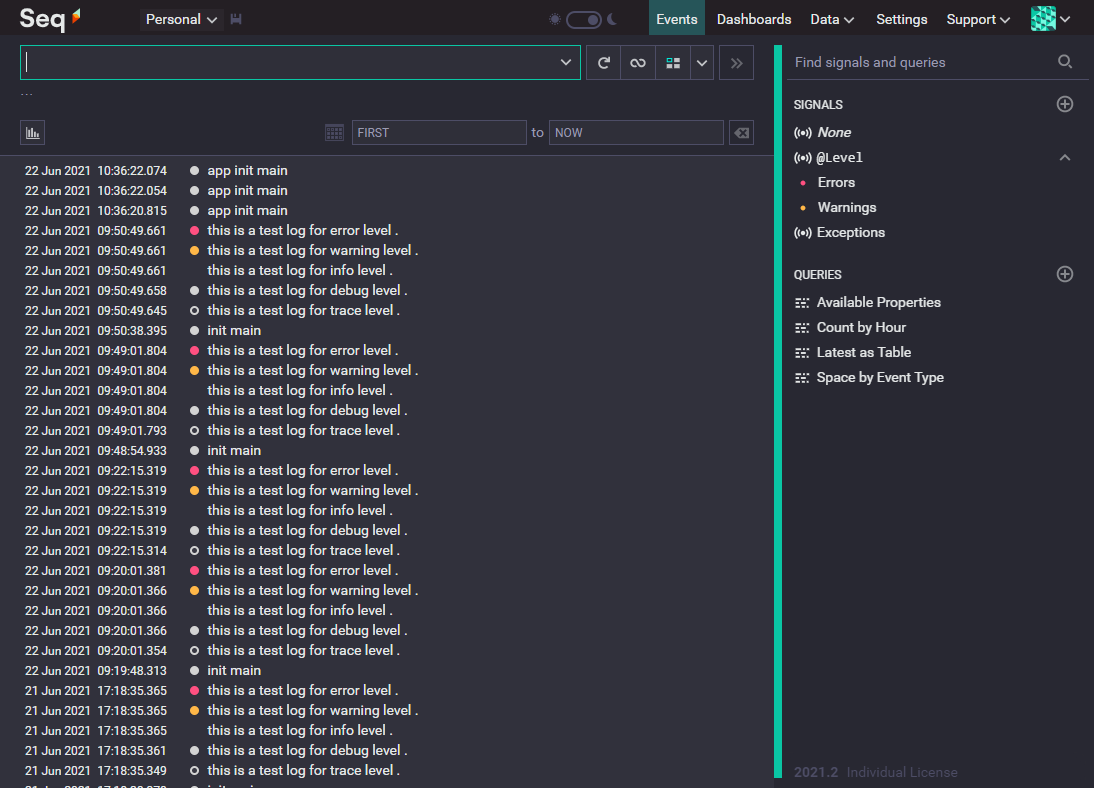Click the signal icon beside @Level

click(x=803, y=158)
